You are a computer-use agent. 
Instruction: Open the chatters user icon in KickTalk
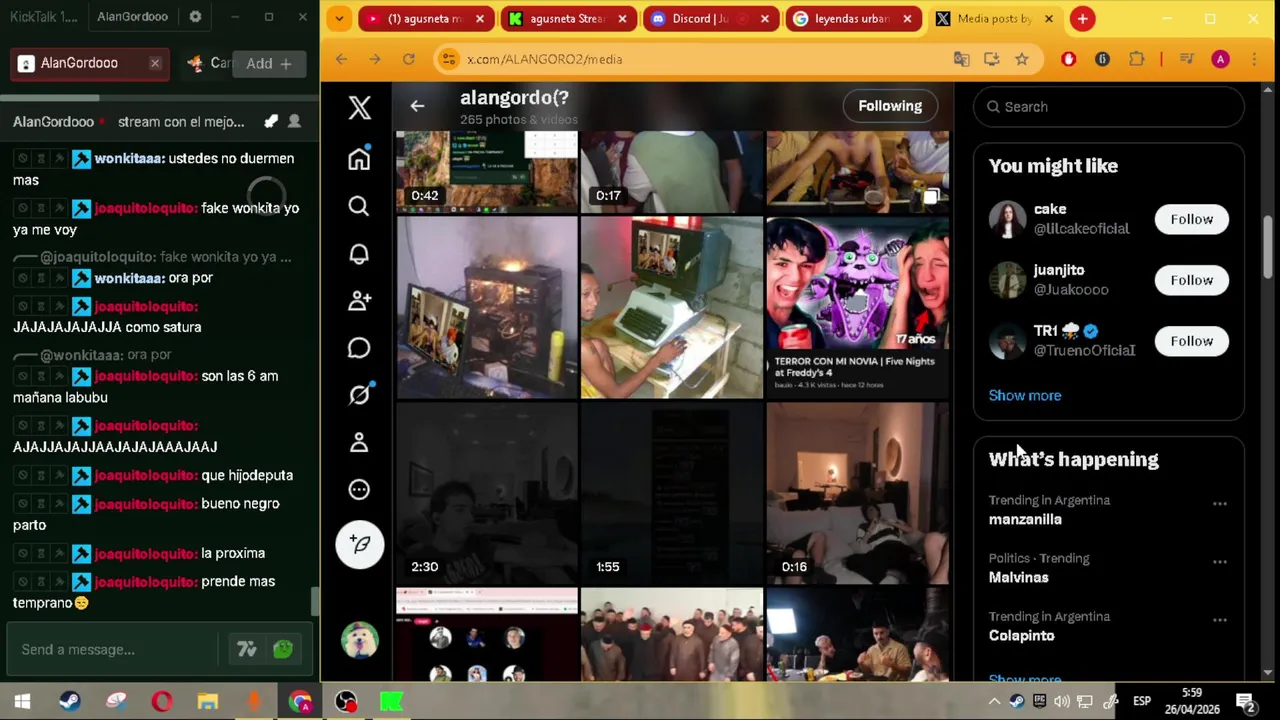(x=294, y=121)
